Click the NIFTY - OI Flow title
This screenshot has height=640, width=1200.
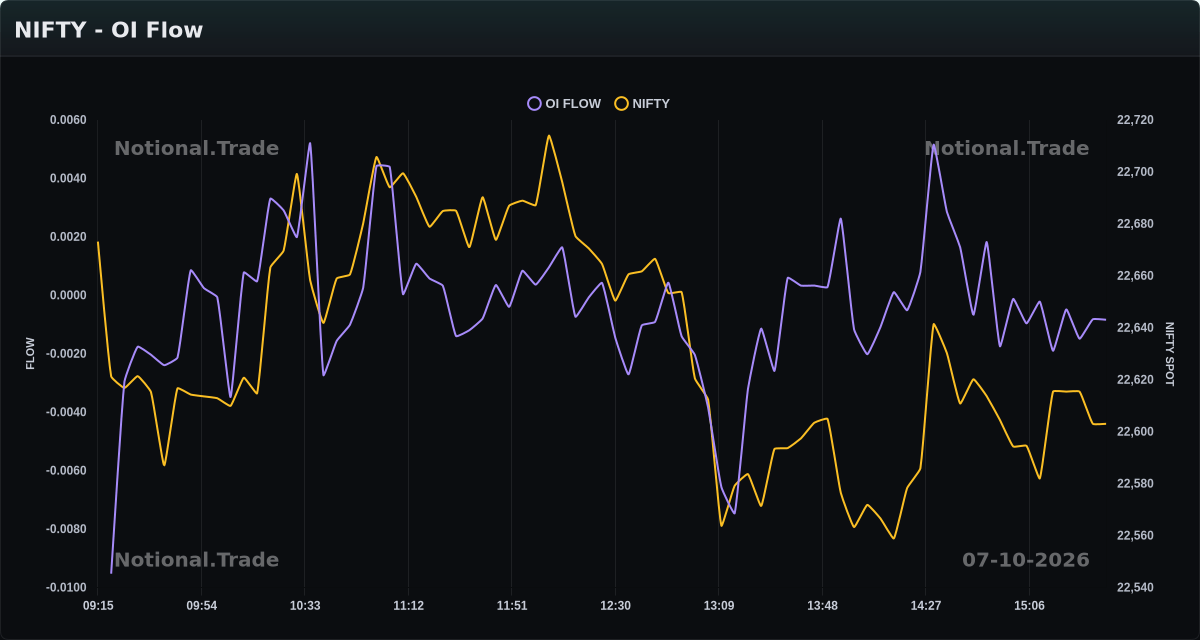(x=109, y=30)
